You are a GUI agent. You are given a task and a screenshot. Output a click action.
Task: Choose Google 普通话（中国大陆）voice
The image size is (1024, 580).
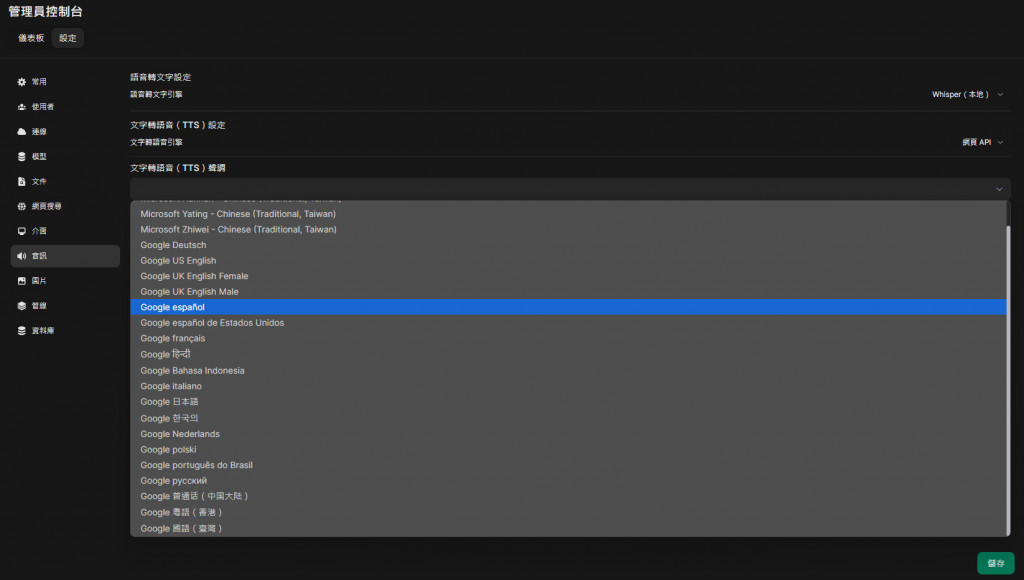[568, 496]
